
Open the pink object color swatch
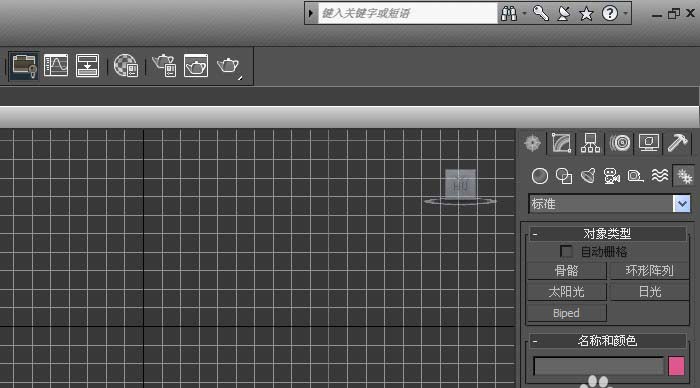tap(676, 366)
